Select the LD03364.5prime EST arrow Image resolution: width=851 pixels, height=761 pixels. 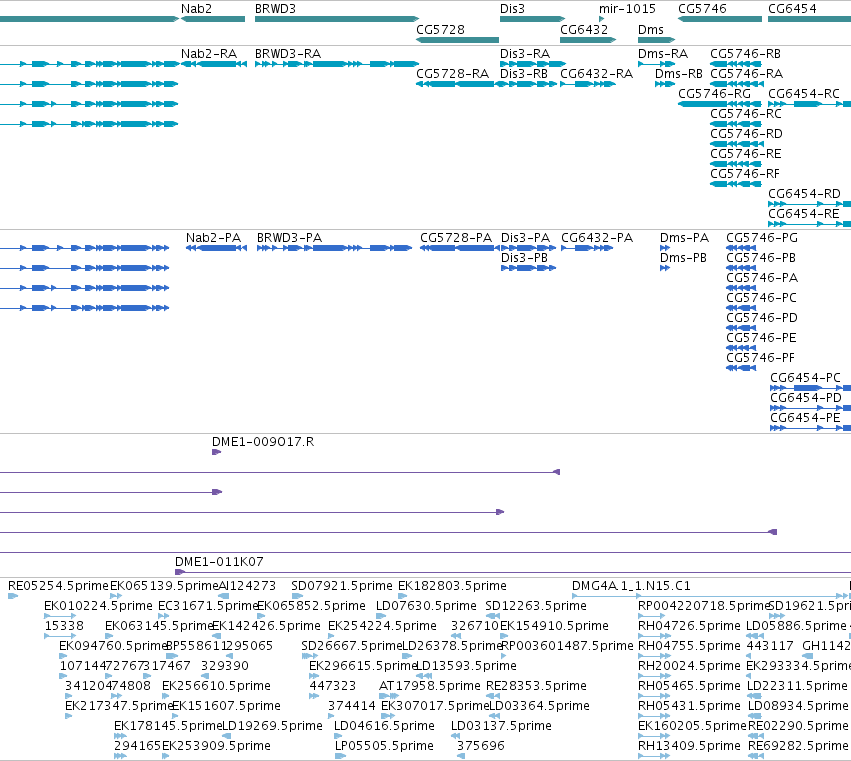coord(494,716)
